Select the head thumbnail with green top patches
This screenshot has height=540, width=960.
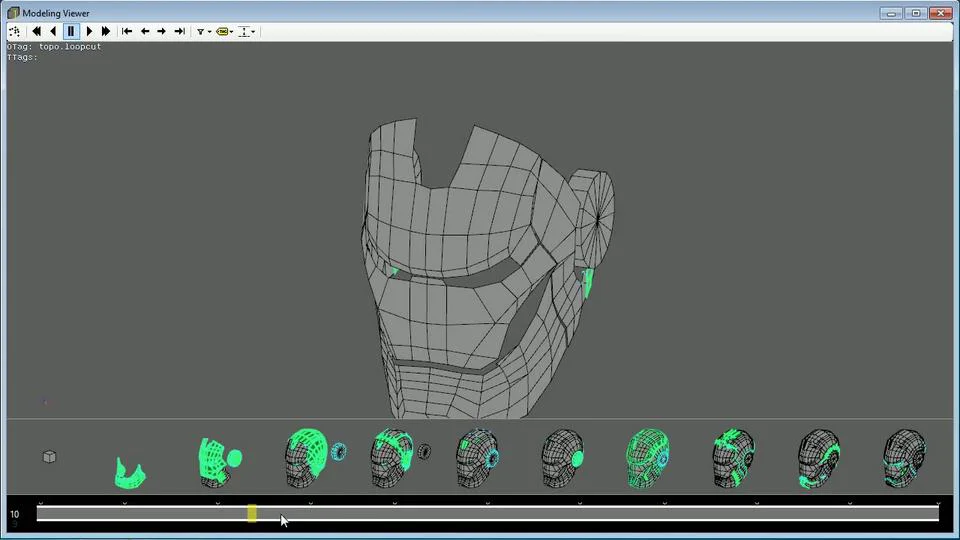tap(733, 458)
